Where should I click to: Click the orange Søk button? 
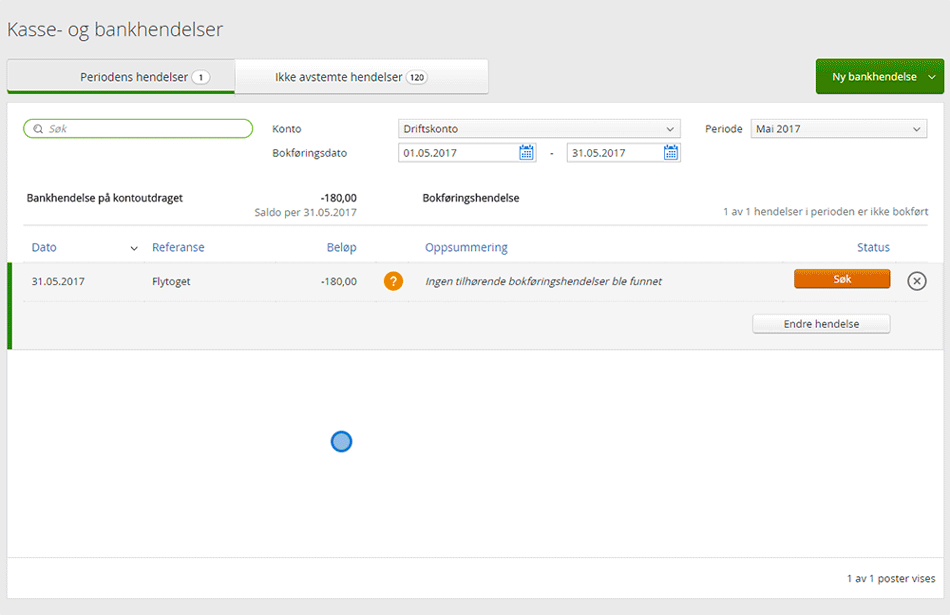pyautogui.click(x=842, y=279)
